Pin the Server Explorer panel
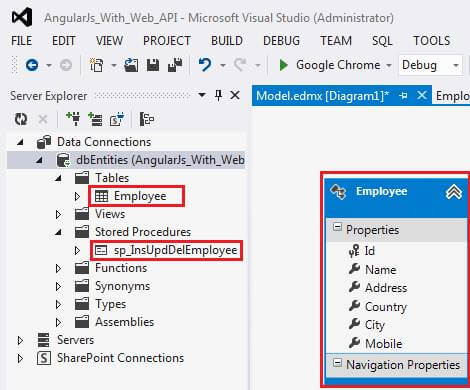 [218, 96]
